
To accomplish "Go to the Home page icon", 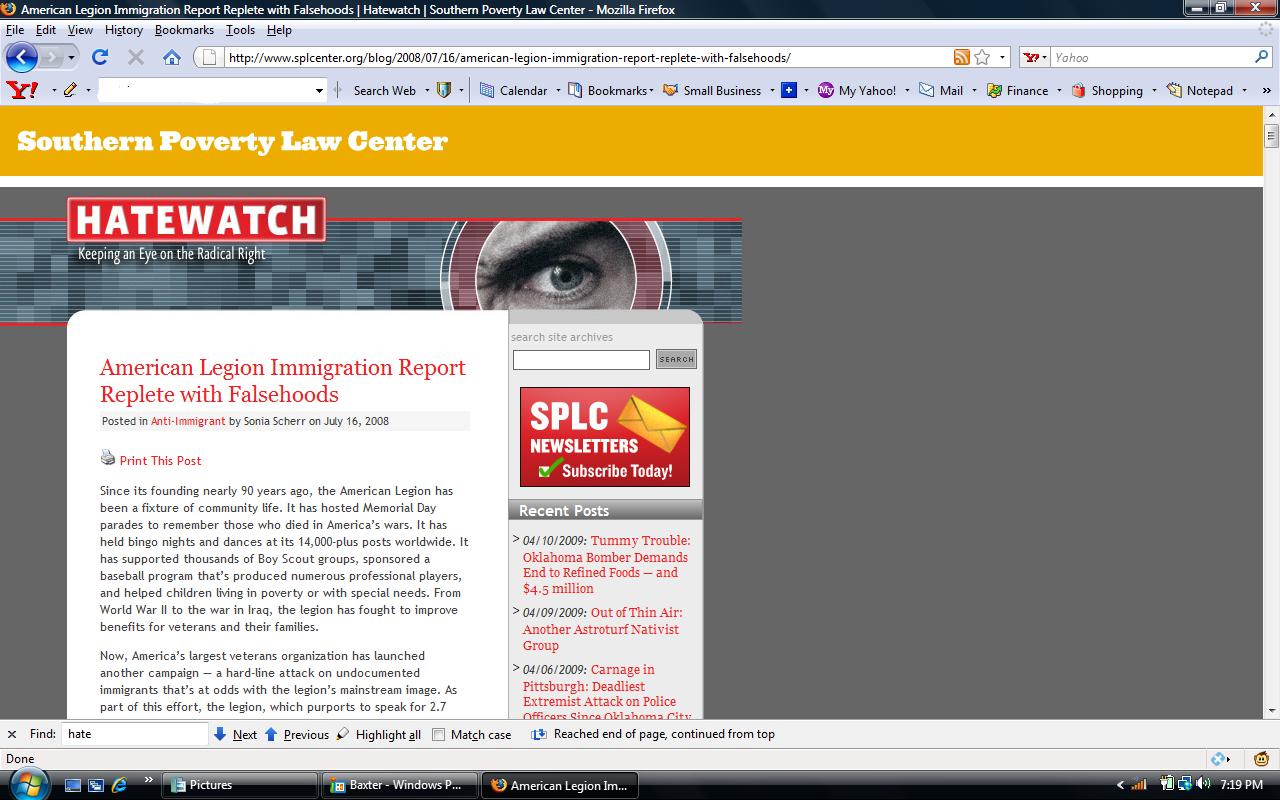I will pos(172,57).
